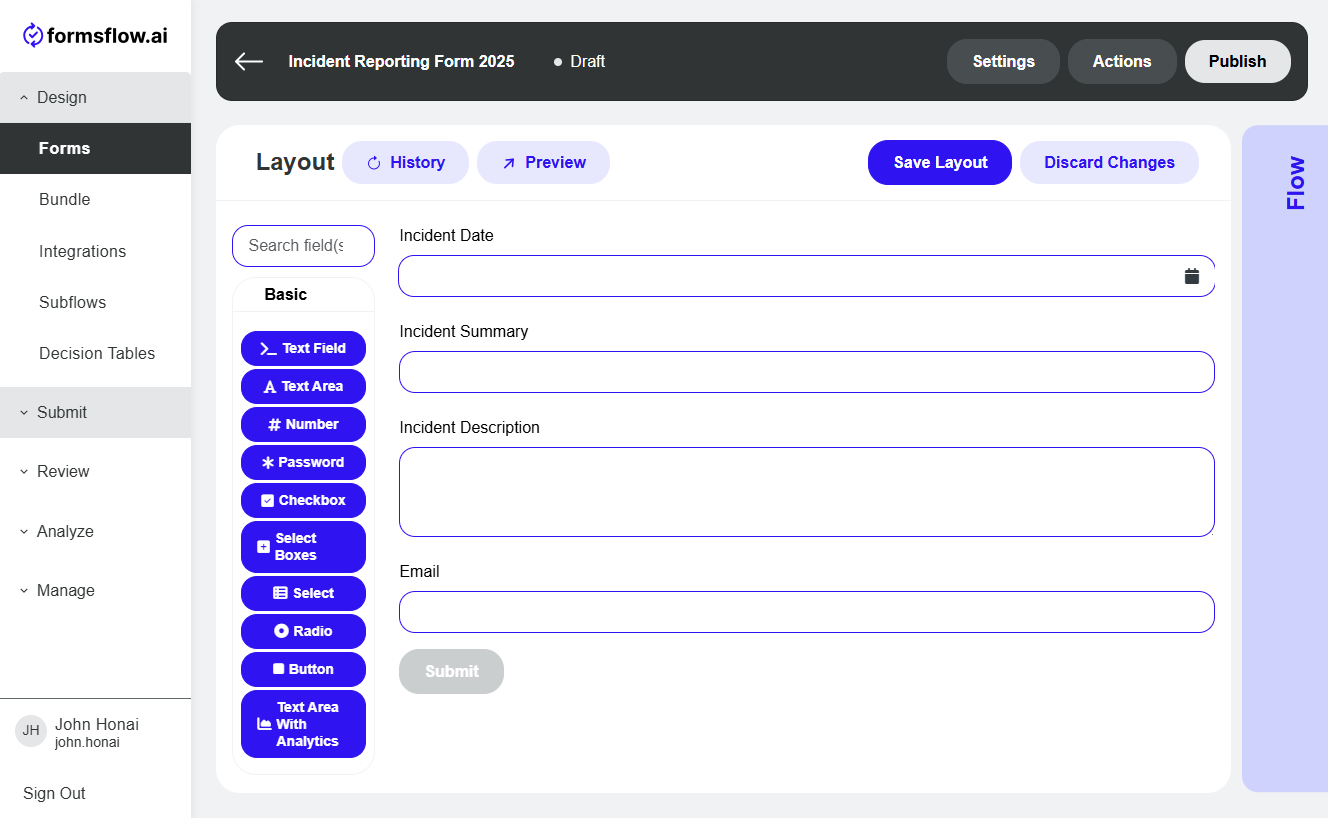Click the Incident Description text area
The image size is (1328, 818).
[807, 492]
